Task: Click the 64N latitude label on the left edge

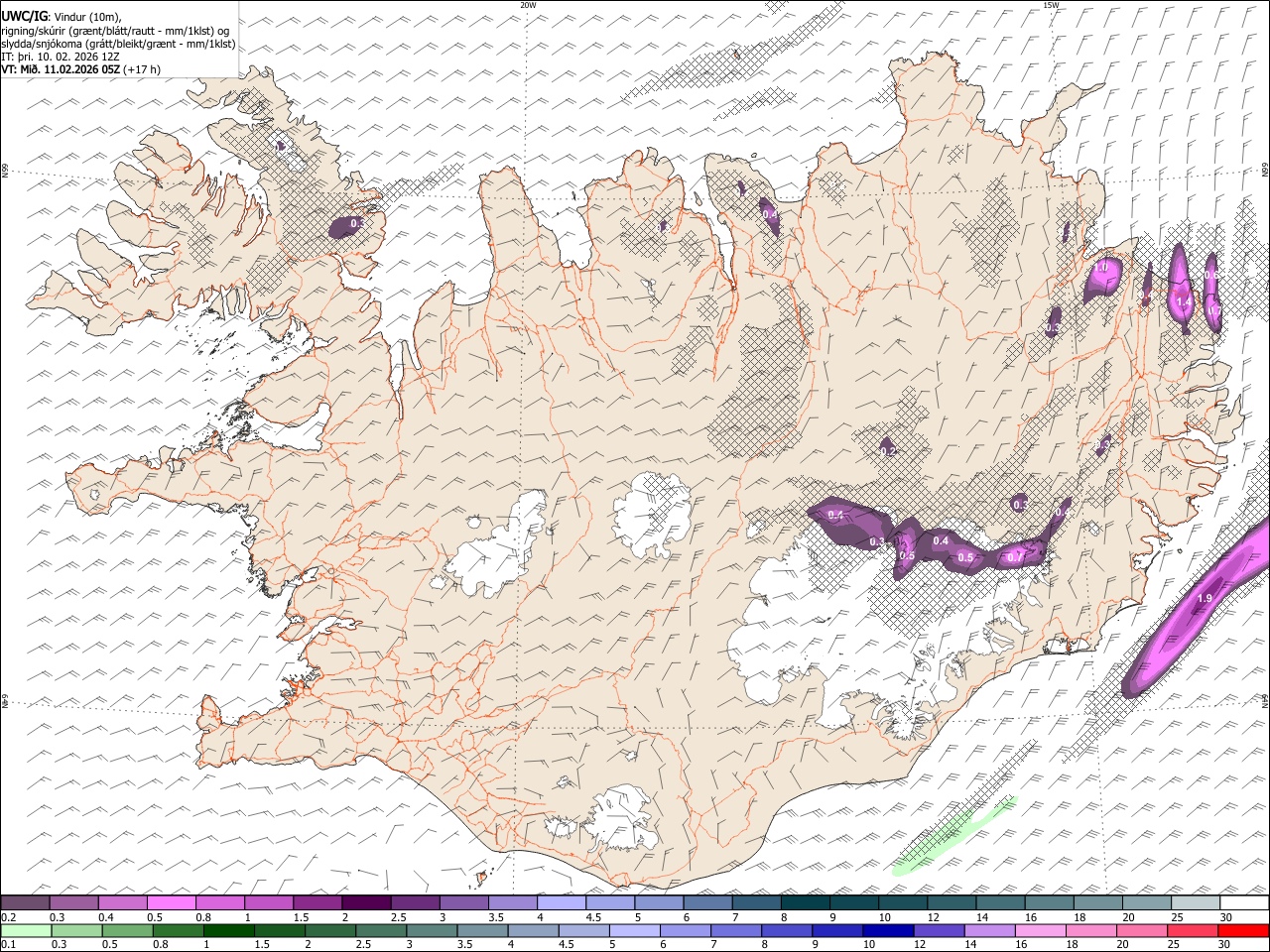Action: (5, 700)
